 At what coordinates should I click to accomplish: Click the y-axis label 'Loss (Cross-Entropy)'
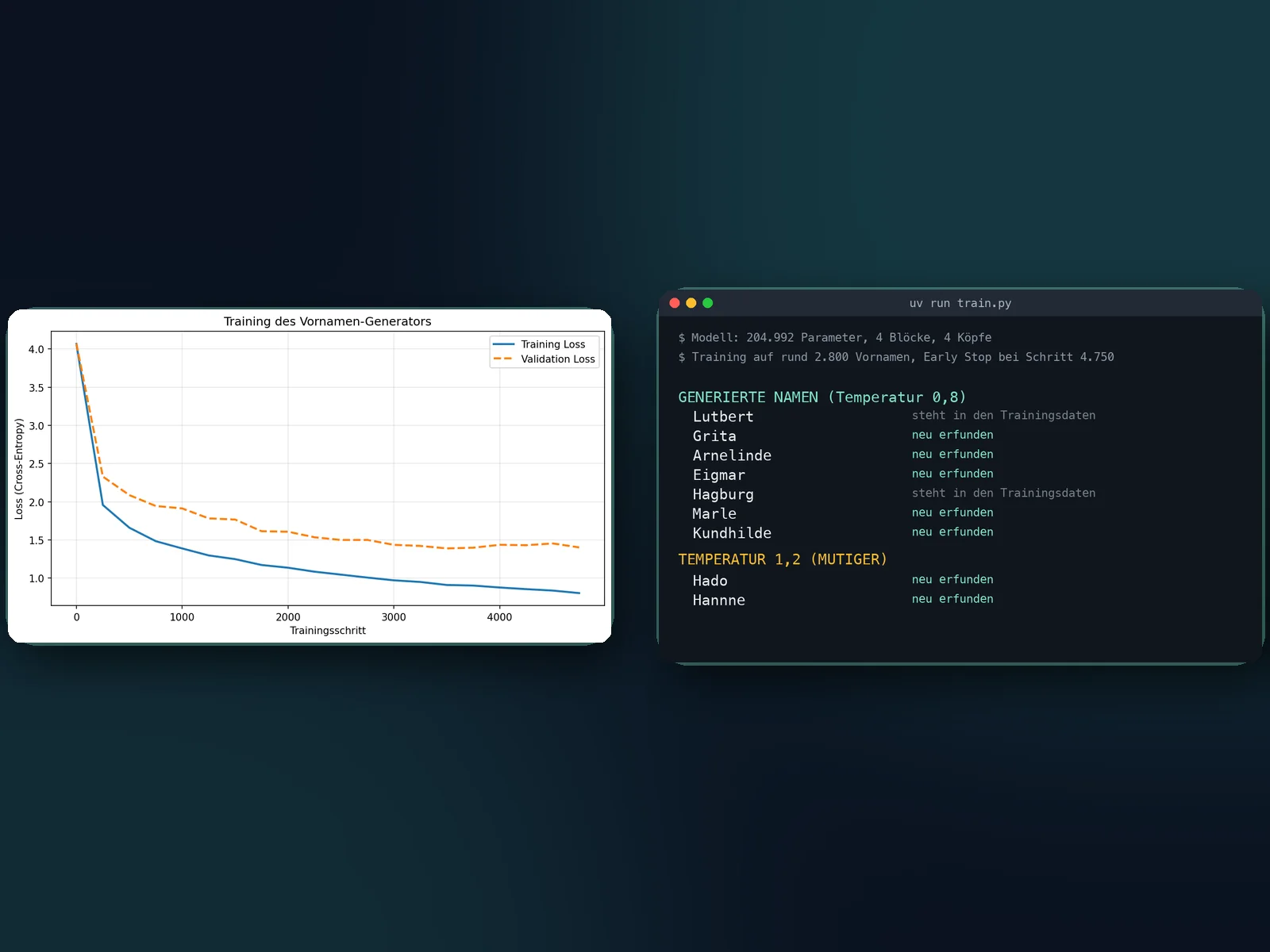click(19, 469)
